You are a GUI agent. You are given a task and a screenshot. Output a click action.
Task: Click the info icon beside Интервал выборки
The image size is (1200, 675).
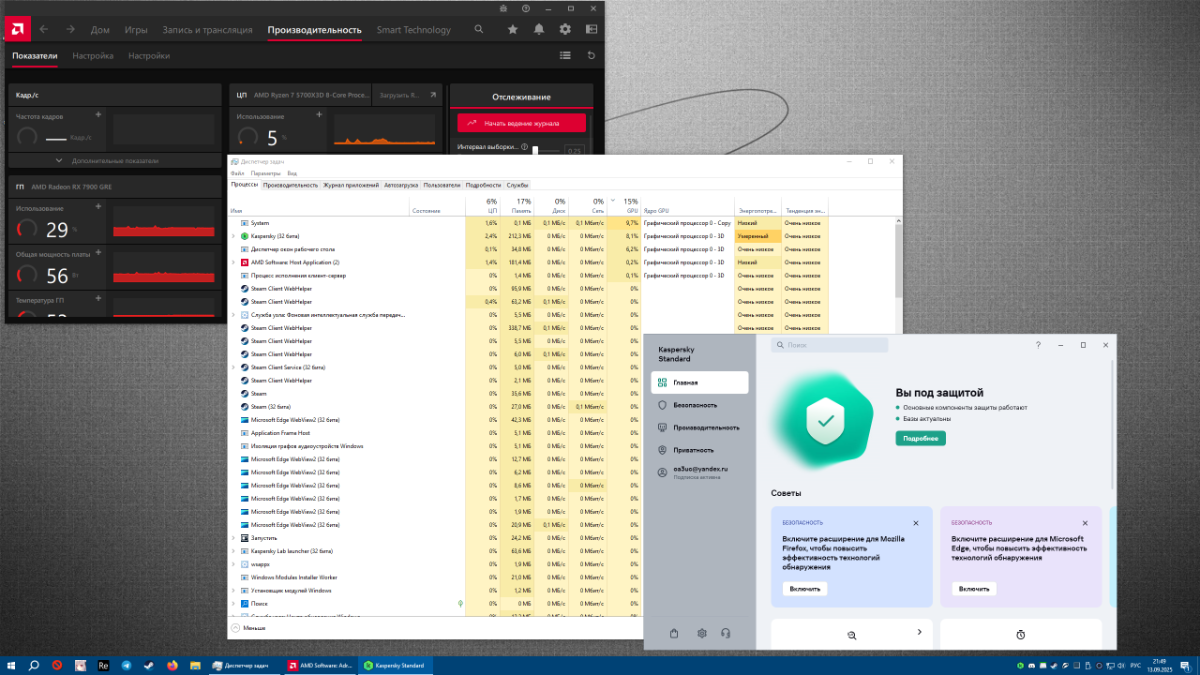click(x=525, y=147)
